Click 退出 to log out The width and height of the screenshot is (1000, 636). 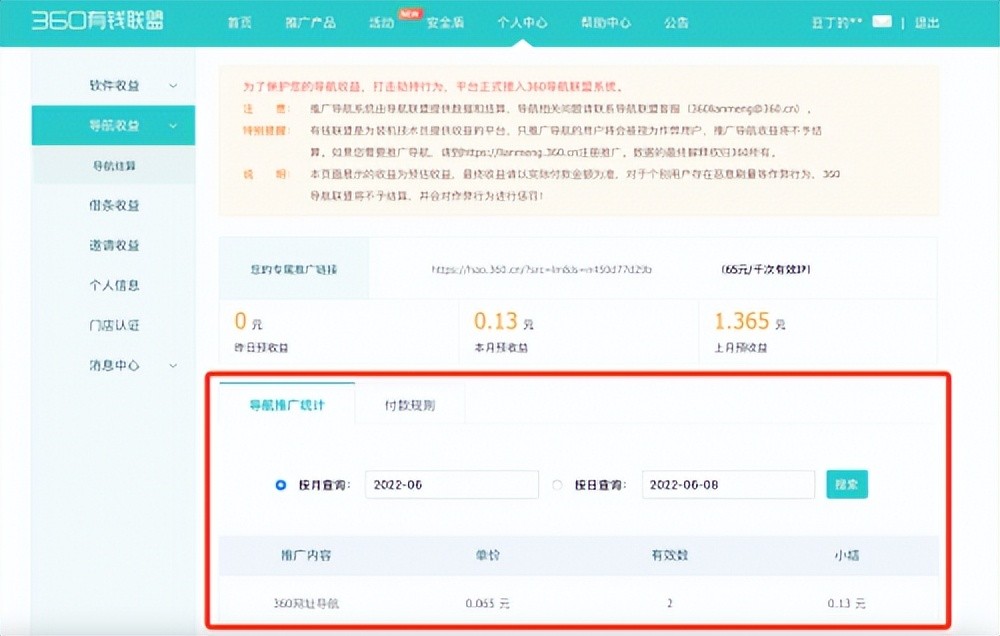pyautogui.click(x=926, y=22)
